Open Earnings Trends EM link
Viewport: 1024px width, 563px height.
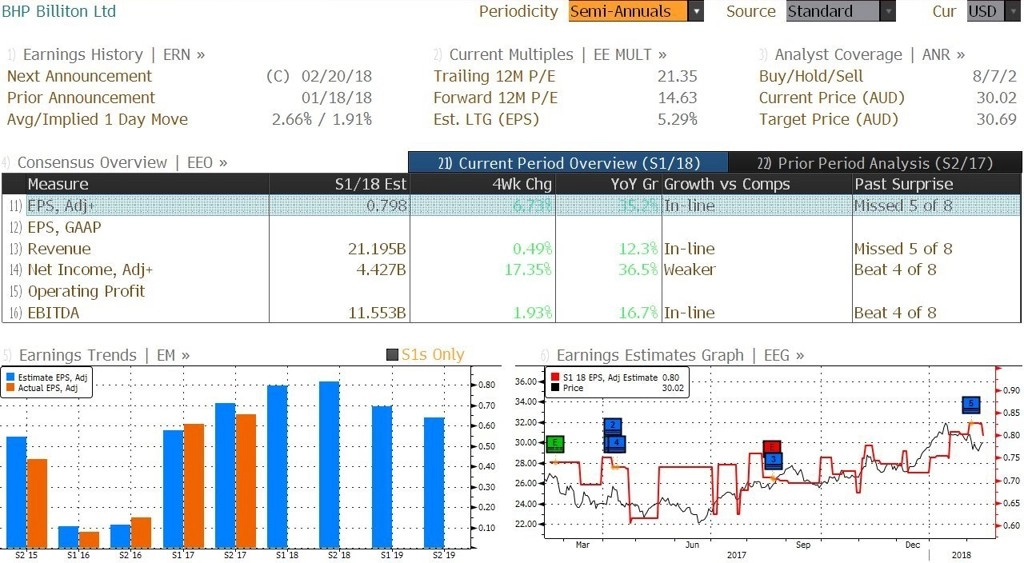(104, 355)
